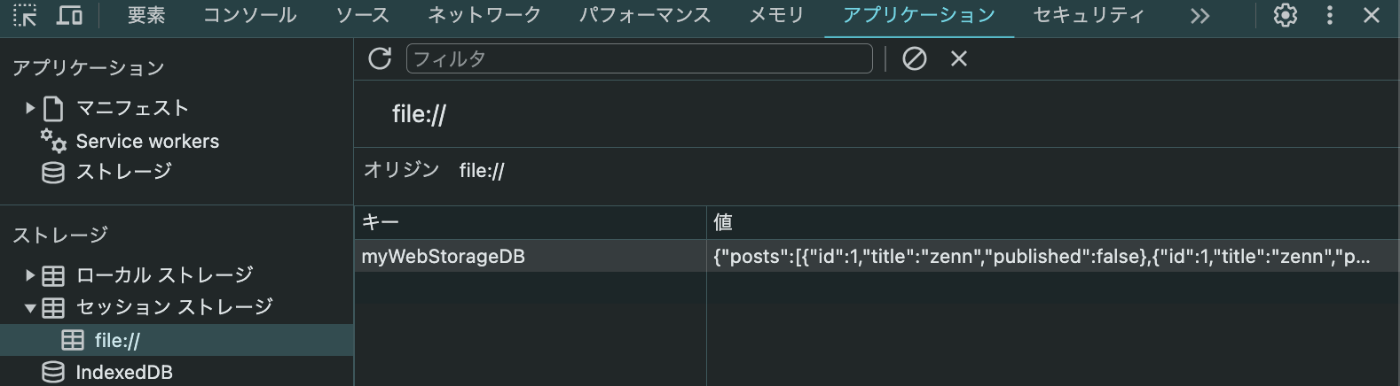Open the ネットワーク tab
The height and width of the screenshot is (386, 1400).
(484, 15)
